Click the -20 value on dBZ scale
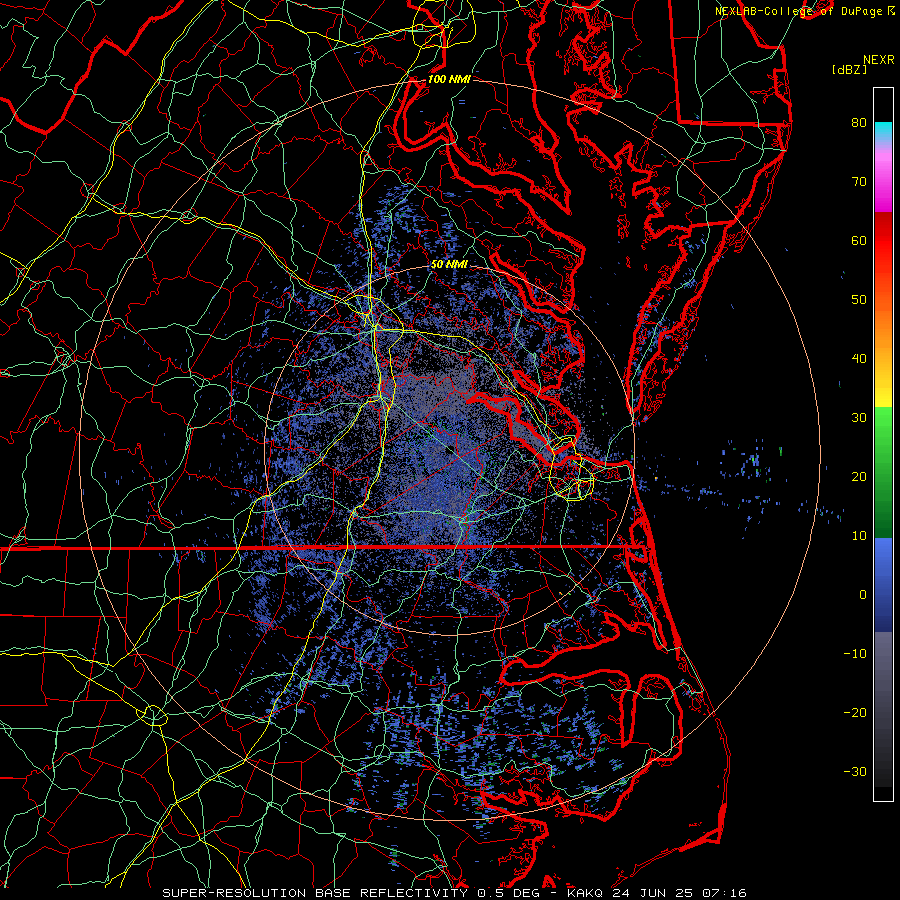Screen dimensions: 900x900 click(855, 713)
